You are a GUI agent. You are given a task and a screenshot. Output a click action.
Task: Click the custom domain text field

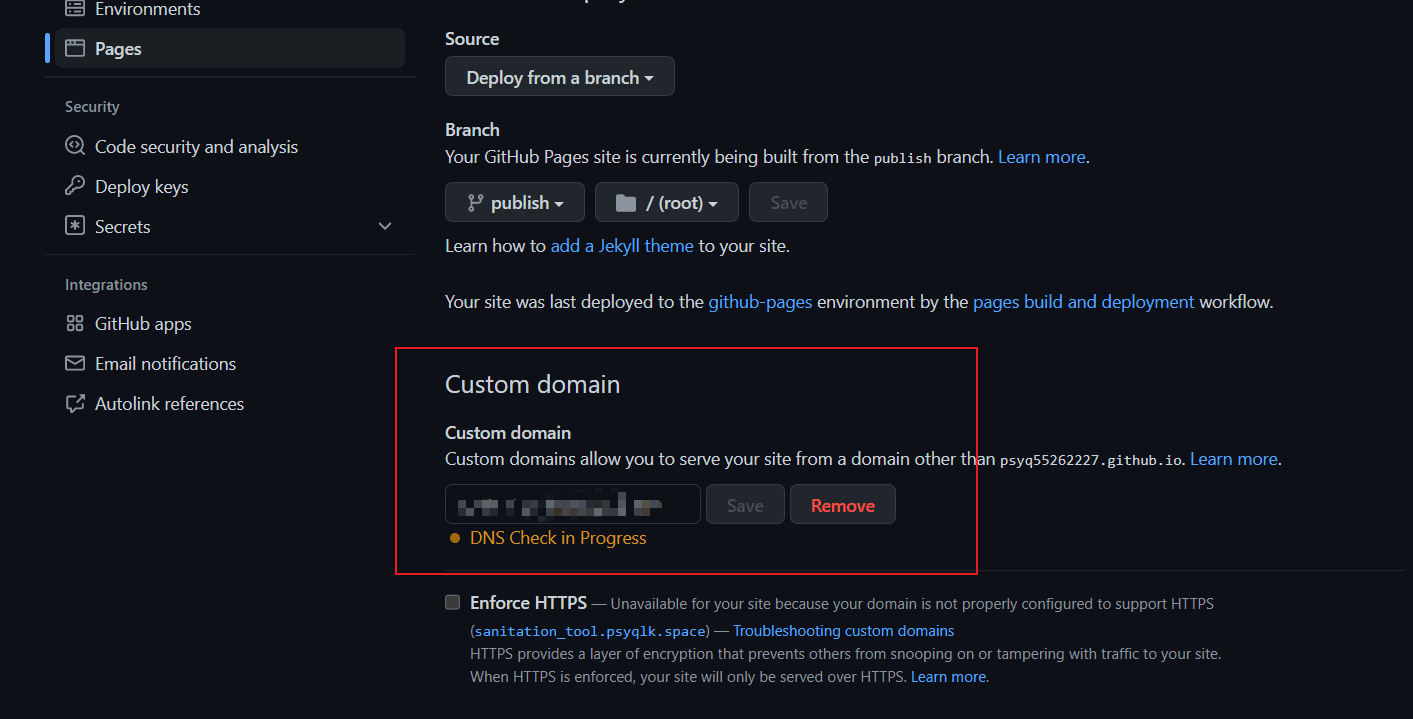point(572,505)
